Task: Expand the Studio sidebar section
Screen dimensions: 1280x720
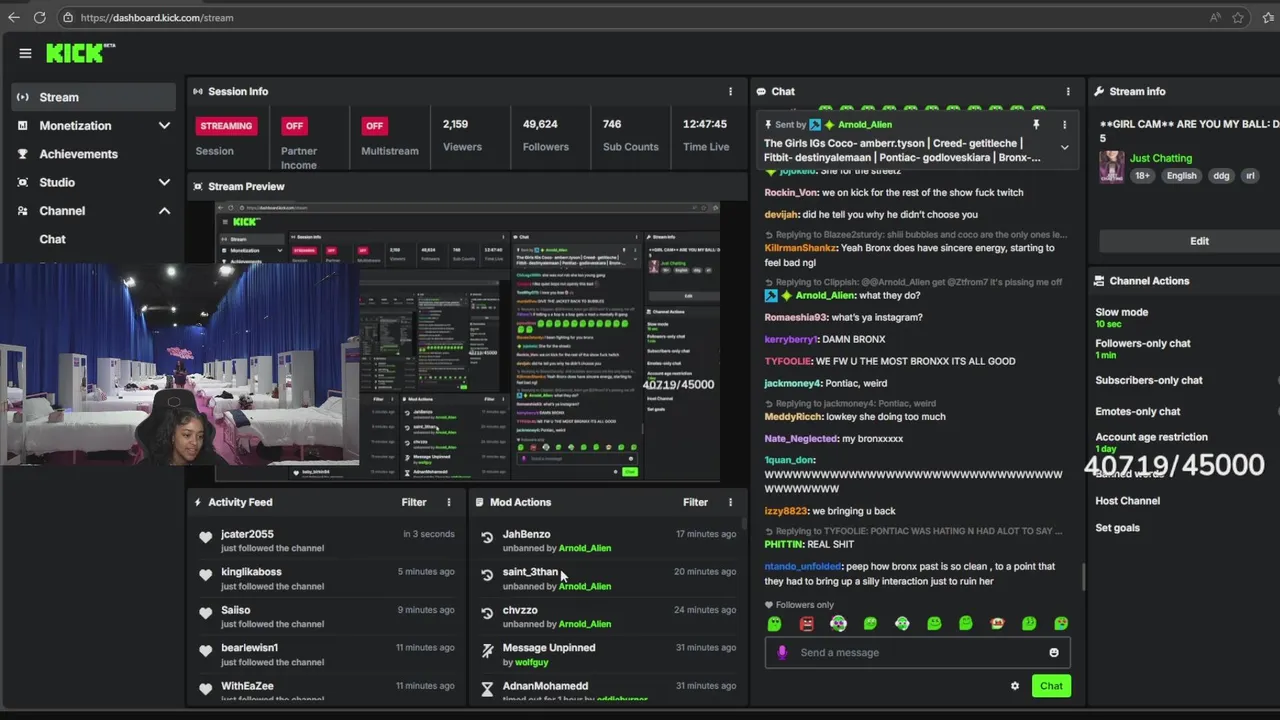Action: click(x=164, y=182)
